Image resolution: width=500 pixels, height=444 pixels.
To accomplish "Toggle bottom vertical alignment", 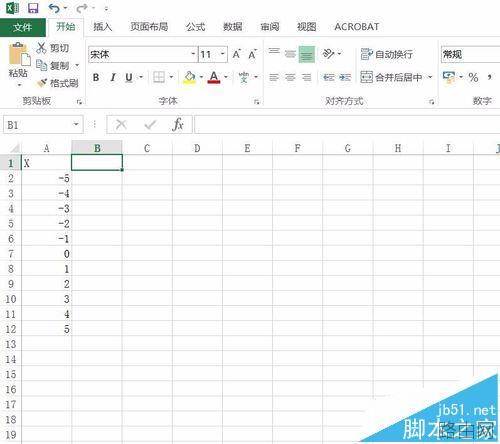I will point(307,54).
